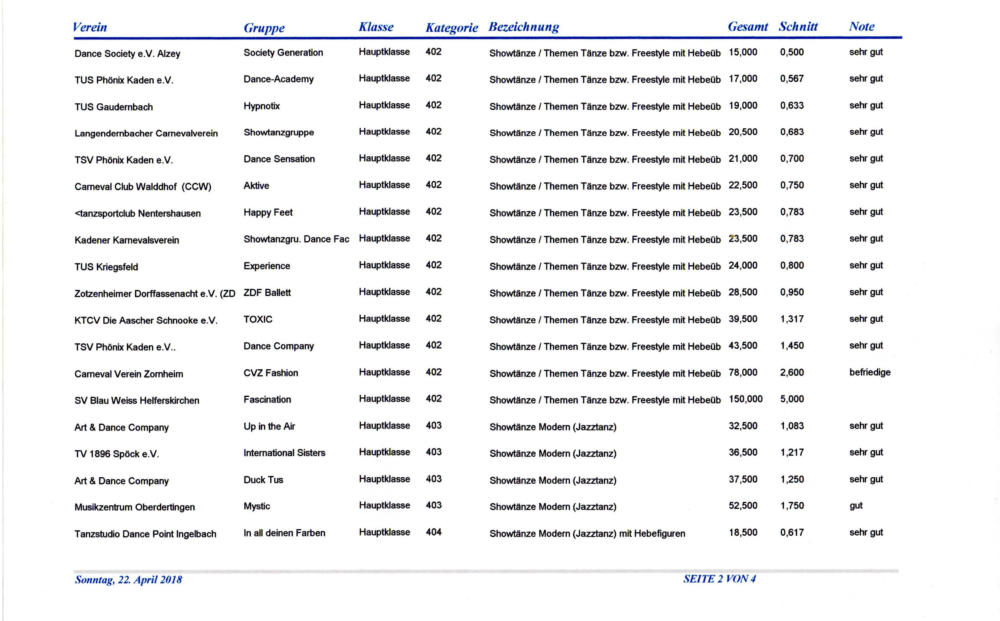
Task: Click the Gesamt column header
Action: 747,27
